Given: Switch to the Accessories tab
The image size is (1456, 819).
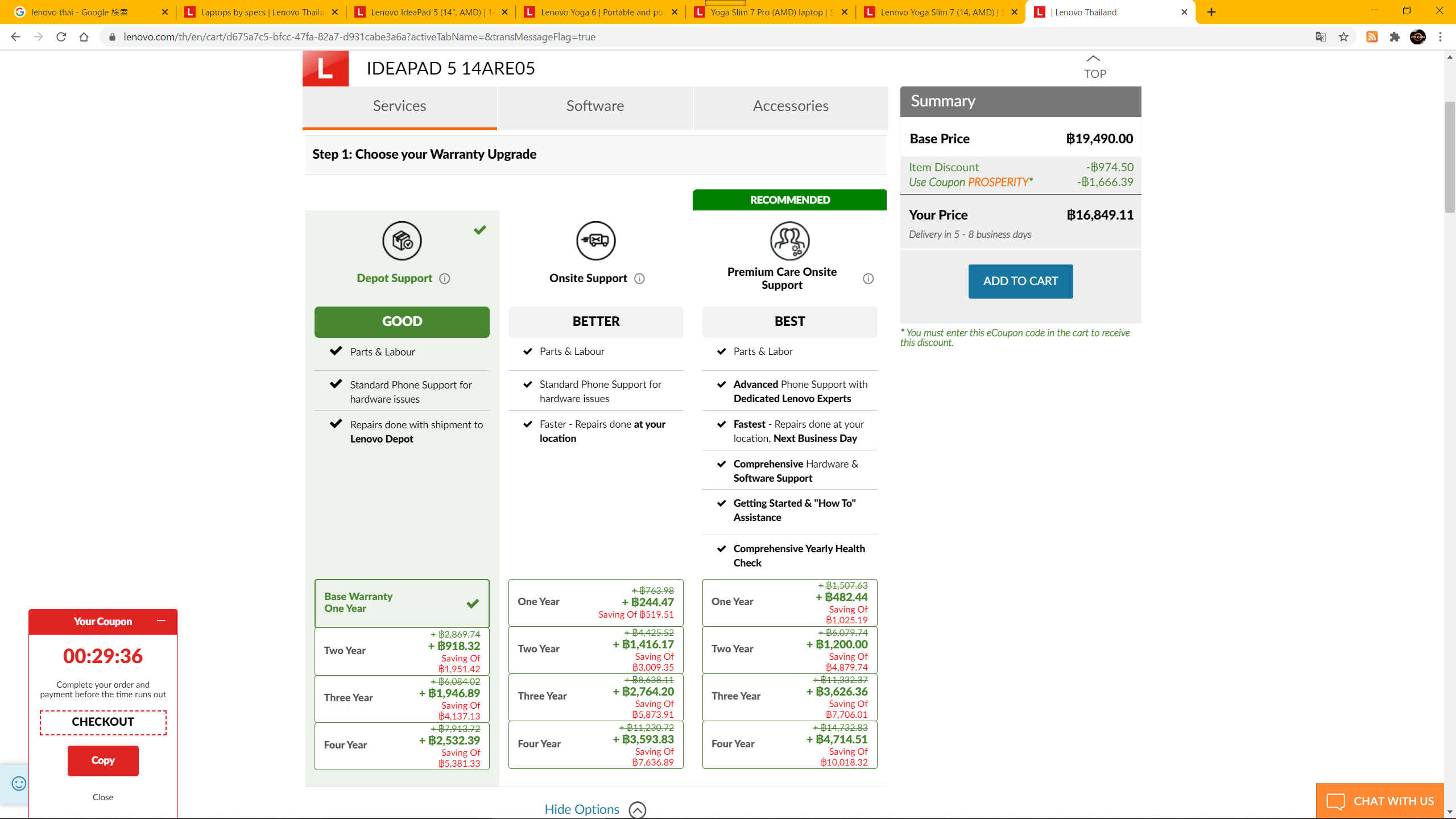Looking at the screenshot, I should pos(791,107).
